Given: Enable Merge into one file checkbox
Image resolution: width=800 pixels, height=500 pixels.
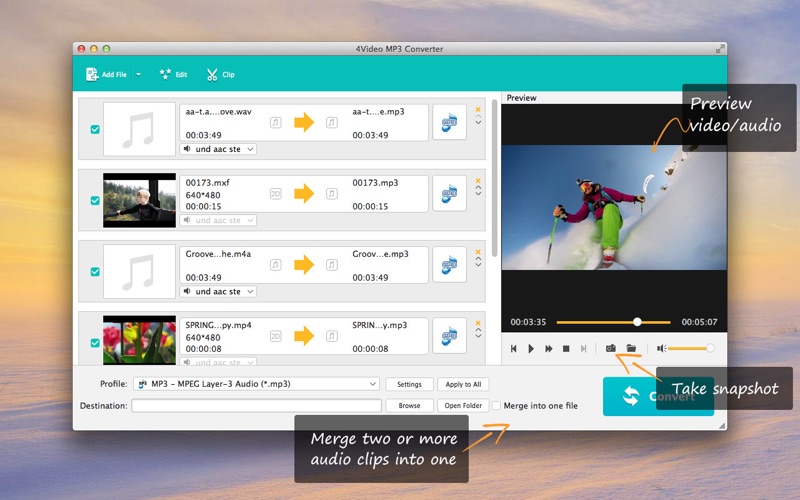Looking at the screenshot, I should pyautogui.click(x=496, y=406).
